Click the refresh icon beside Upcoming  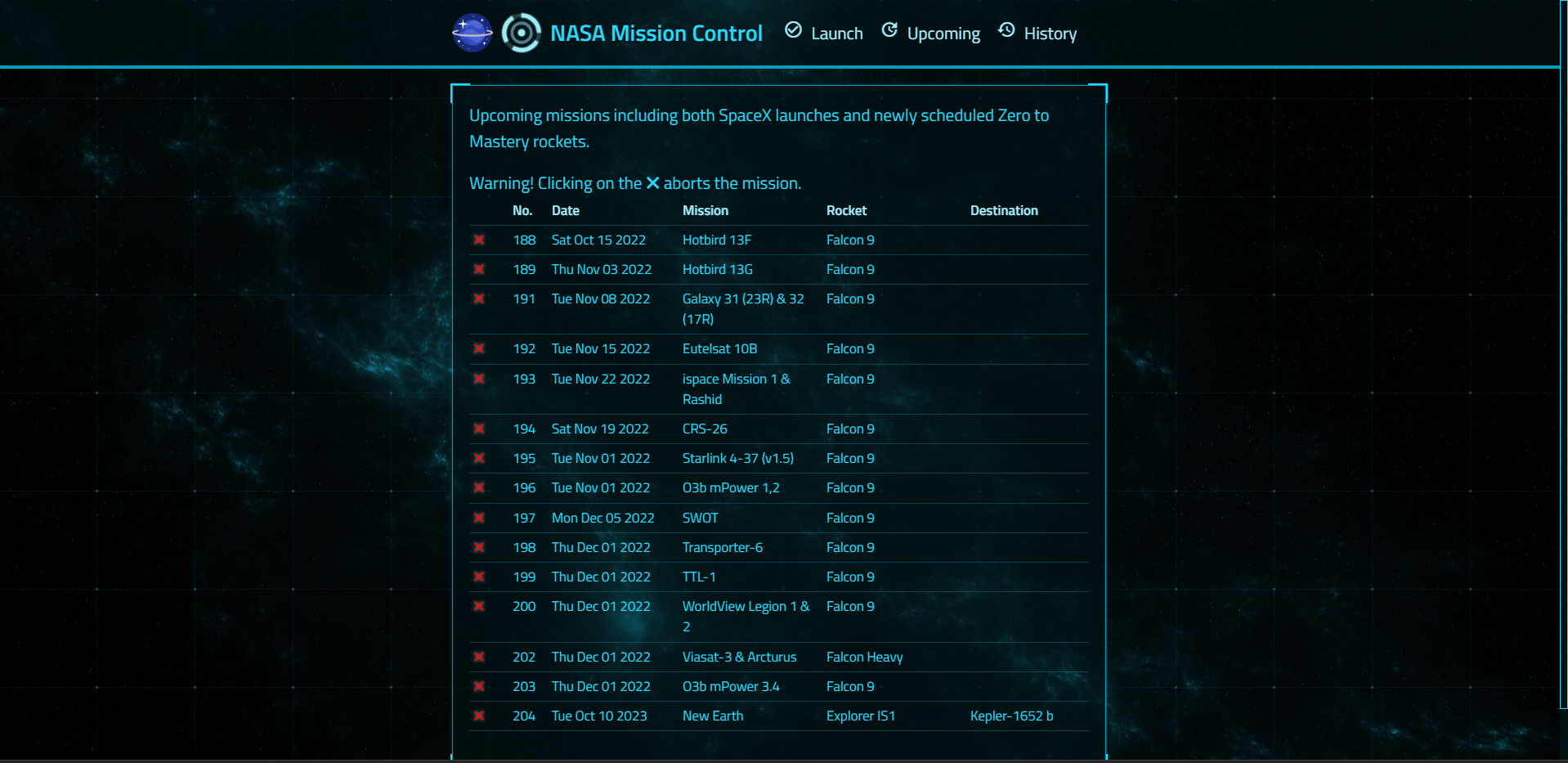[x=889, y=30]
